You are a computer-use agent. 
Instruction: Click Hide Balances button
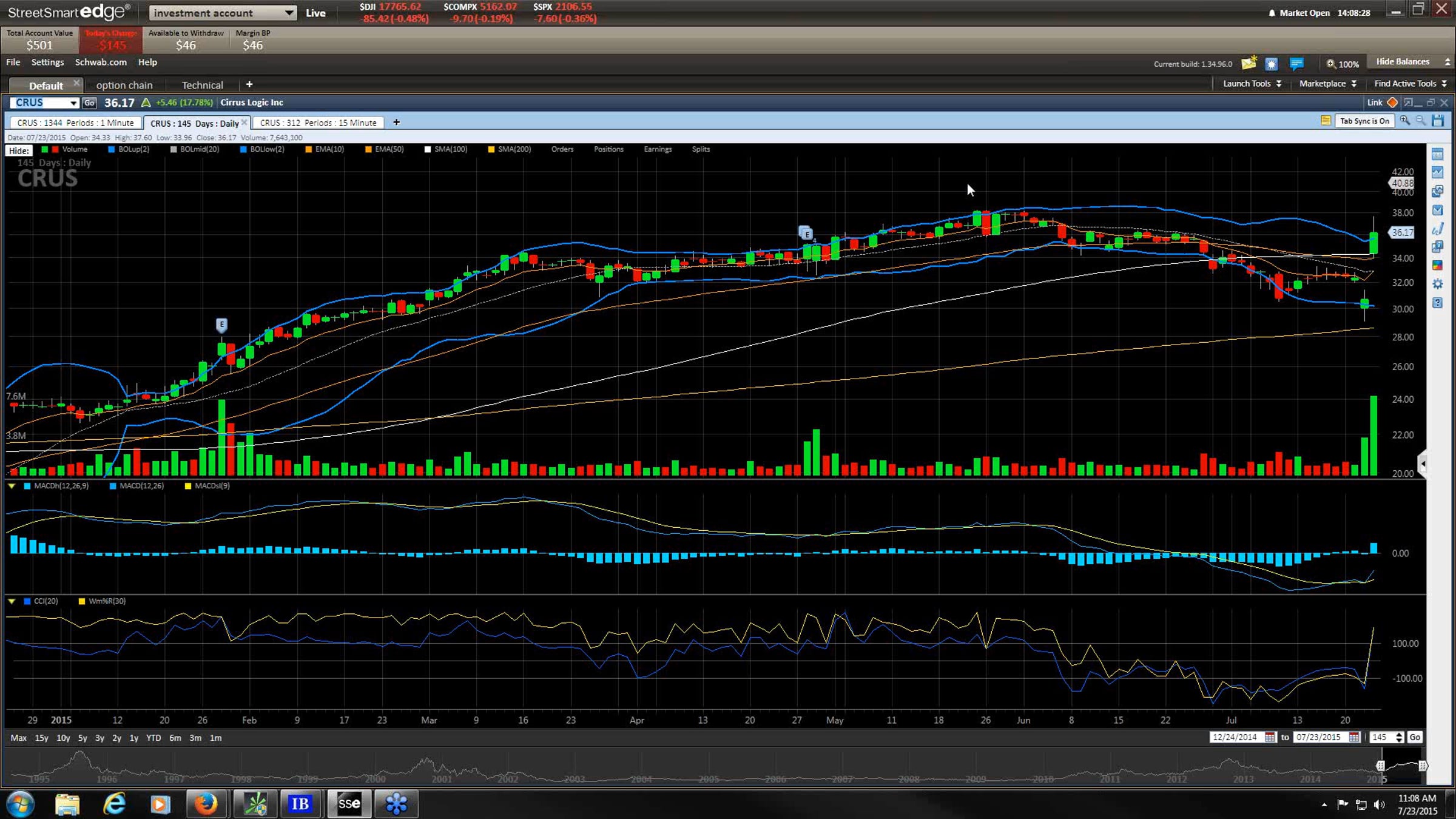point(1403,62)
